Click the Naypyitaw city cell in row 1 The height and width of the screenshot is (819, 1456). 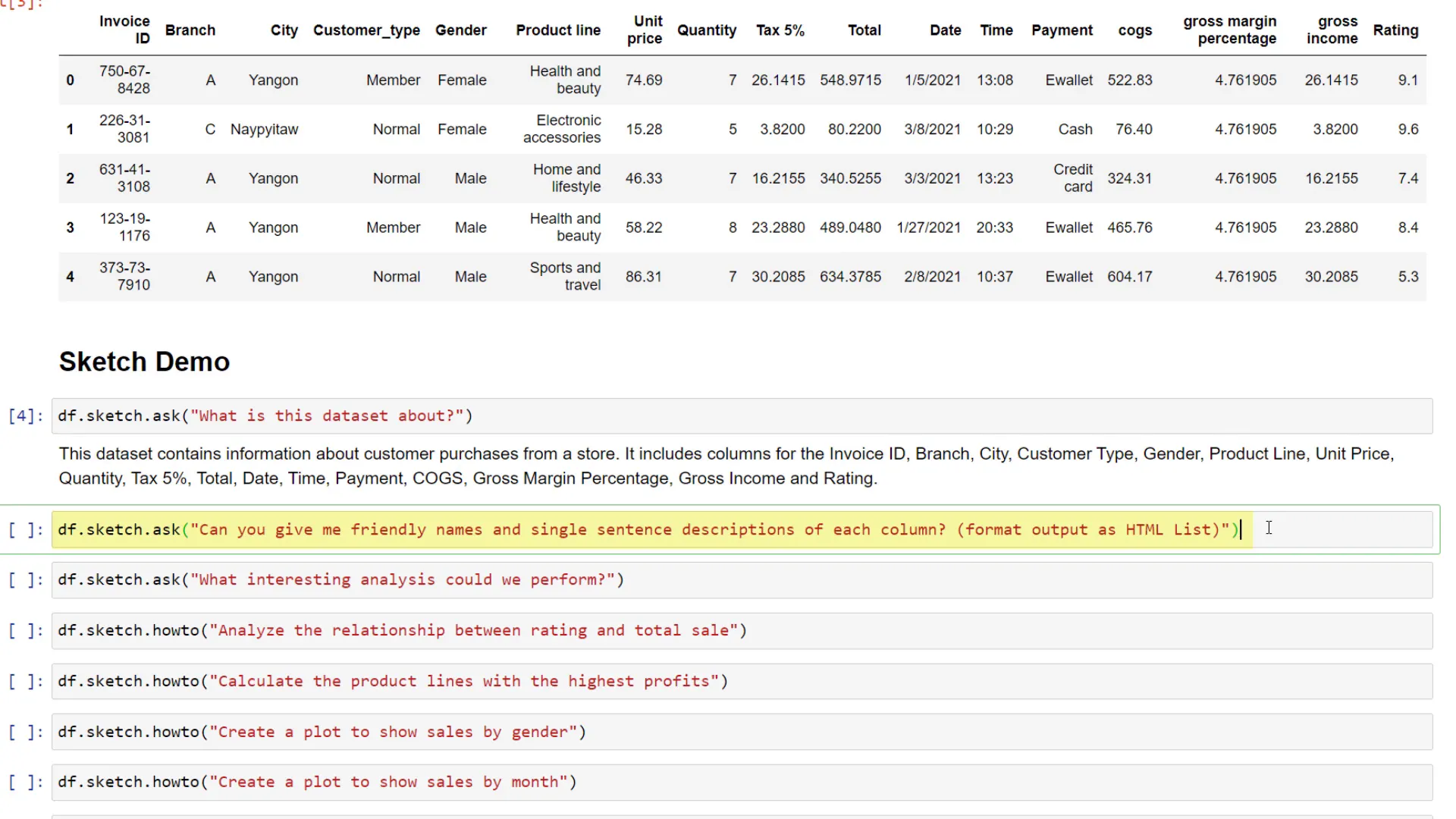pos(264,129)
